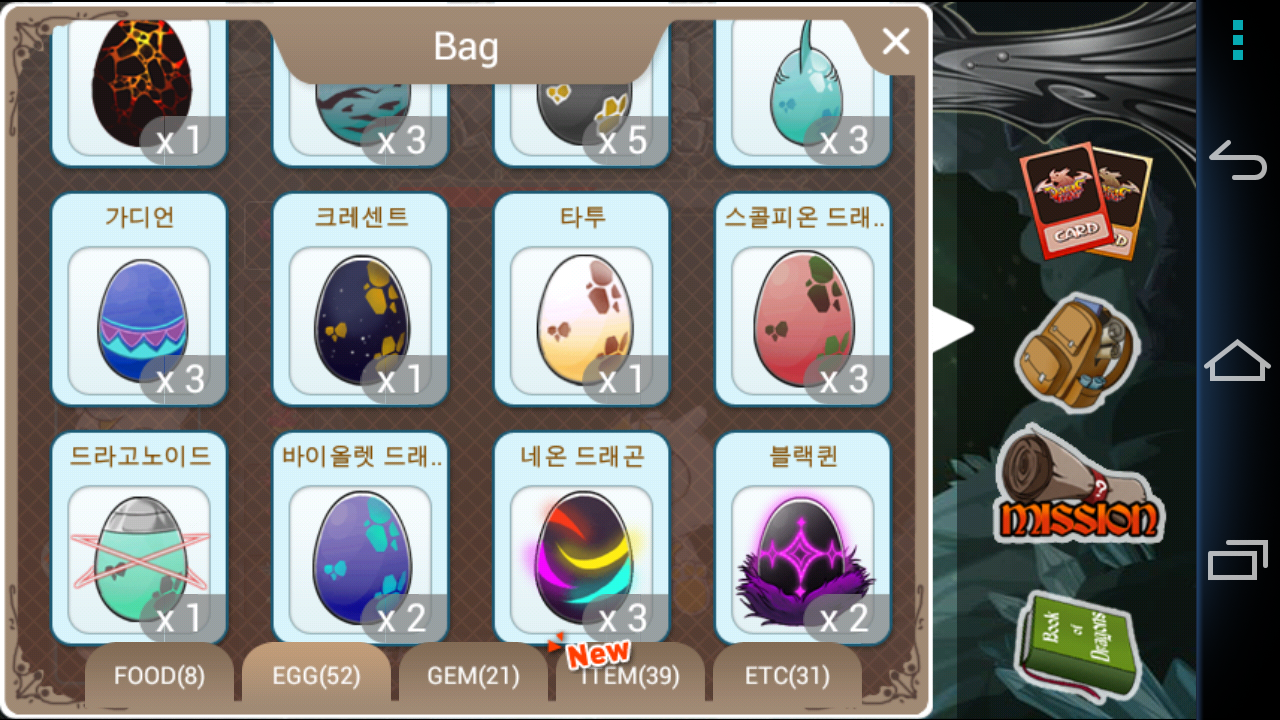The image size is (1280, 720).
Task: Open the Mission scroll icon
Action: point(1078,483)
